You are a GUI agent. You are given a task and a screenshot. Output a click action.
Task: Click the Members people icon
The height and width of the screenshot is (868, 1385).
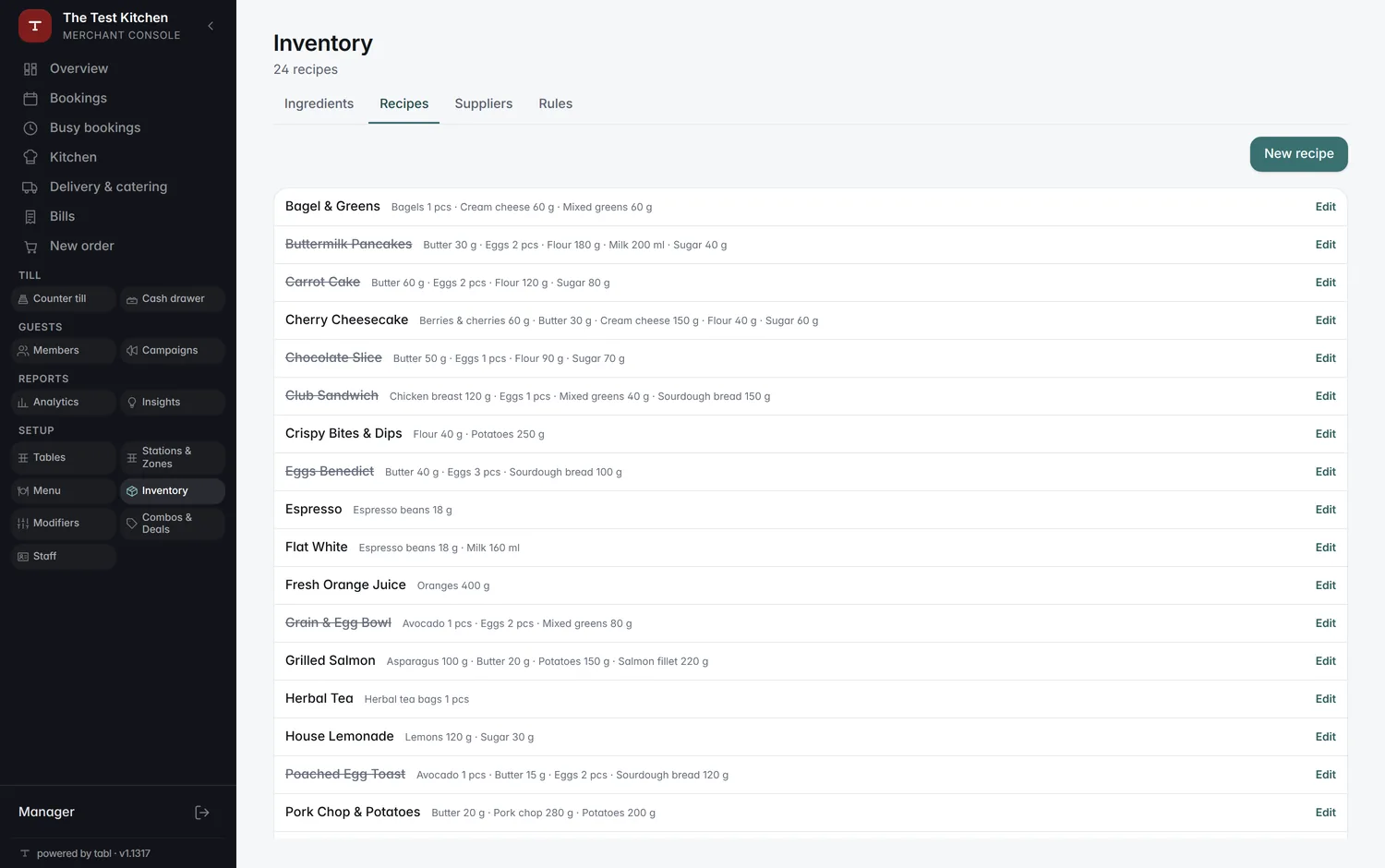coord(23,351)
